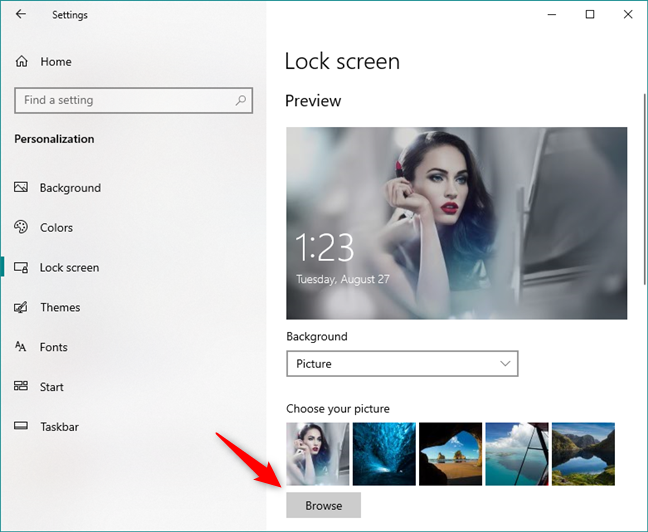Open the Themes settings page
This screenshot has width=648, height=532.
click(x=60, y=308)
